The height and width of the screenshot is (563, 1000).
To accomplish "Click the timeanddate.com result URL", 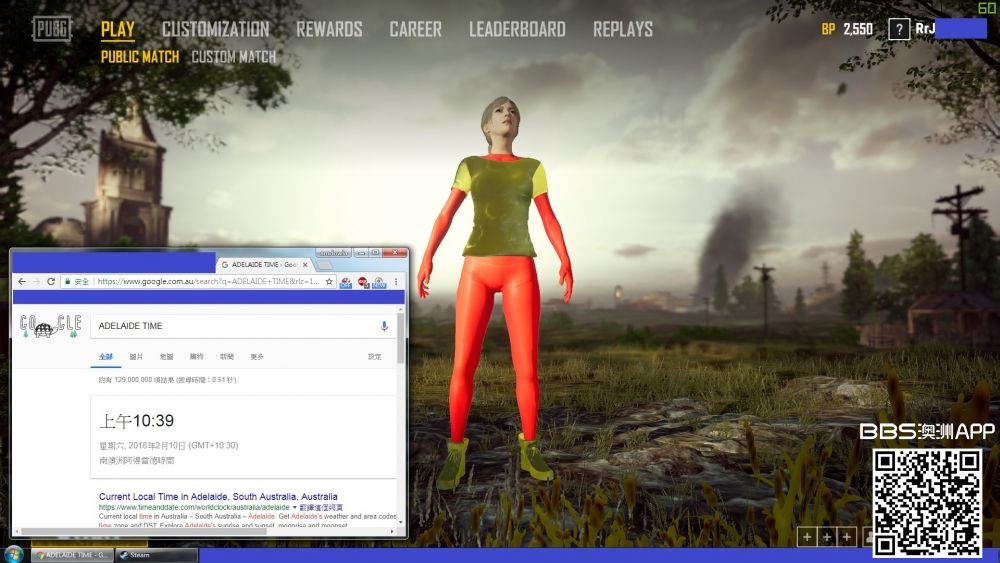I will (x=194, y=507).
